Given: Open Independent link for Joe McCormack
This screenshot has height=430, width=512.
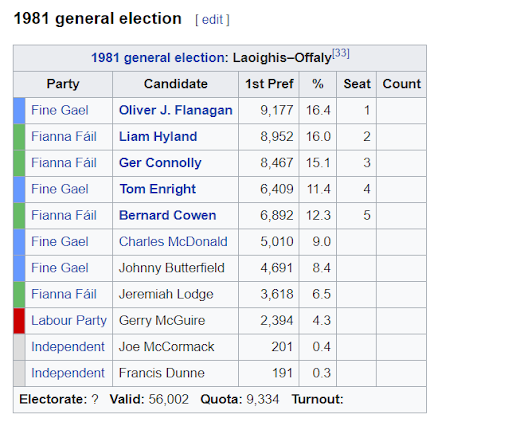Looking at the screenshot, I should pos(68,347).
